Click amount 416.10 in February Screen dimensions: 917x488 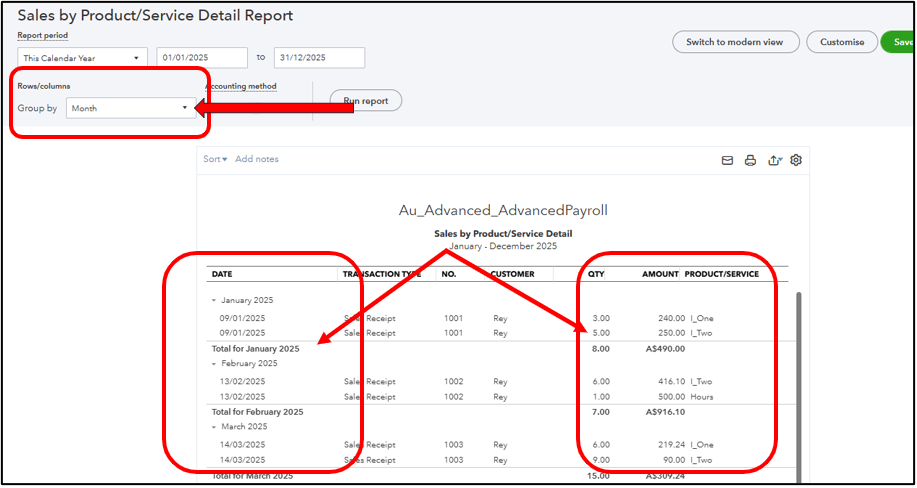click(x=671, y=382)
